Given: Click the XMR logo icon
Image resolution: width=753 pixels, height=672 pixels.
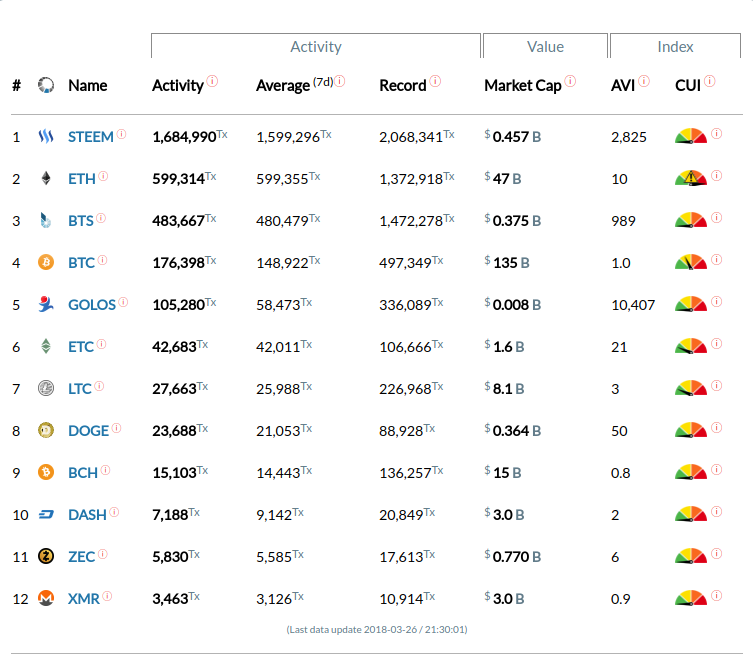Looking at the screenshot, I should [46, 599].
